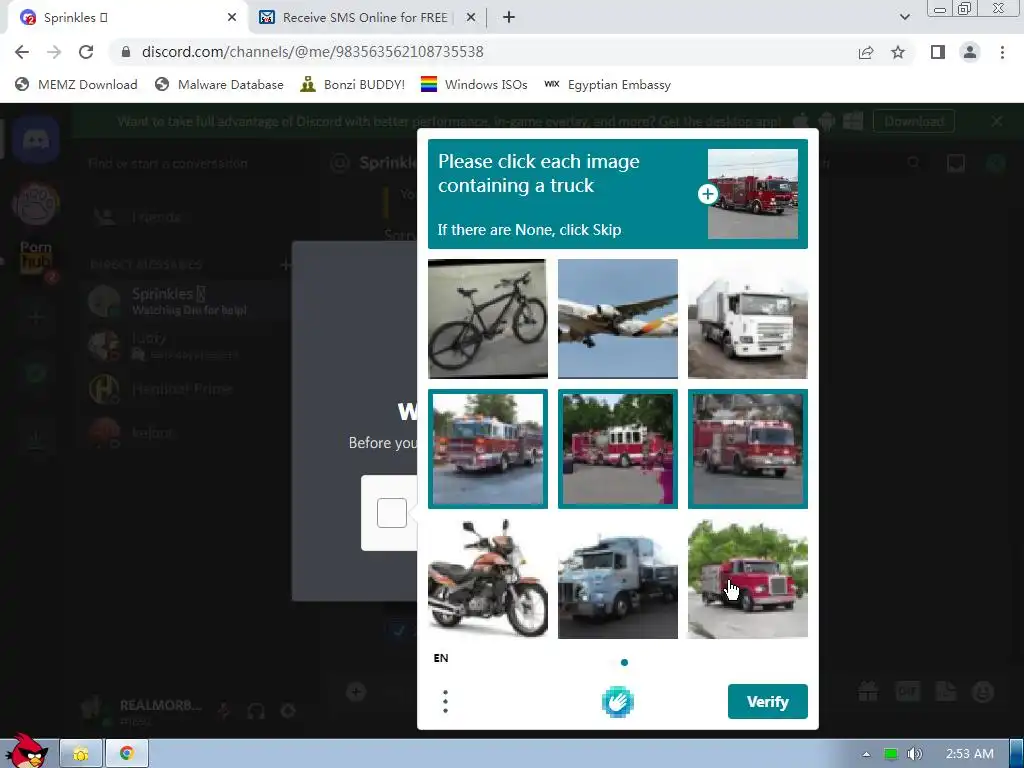Close the Receive SMS Online tab
Image resolution: width=1024 pixels, height=768 pixels.
point(470,18)
